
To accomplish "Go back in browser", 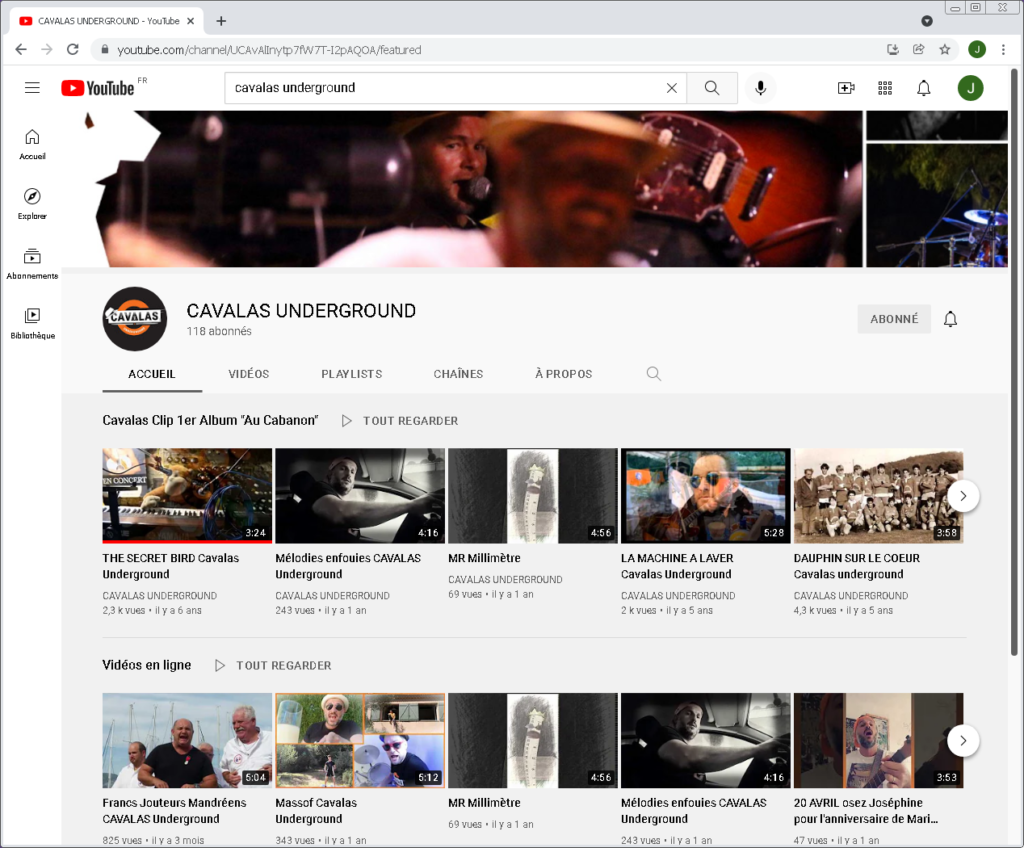I will pyautogui.click(x=21, y=50).
